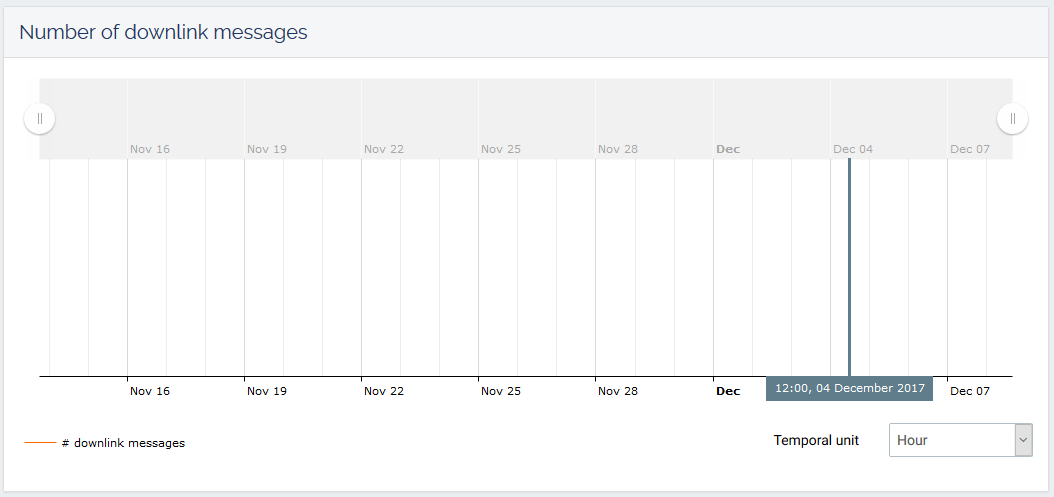This screenshot has height=497, width=1054.
Task: Select Dec 07 in the gray navigator
Action: click(x=970, y=149)
